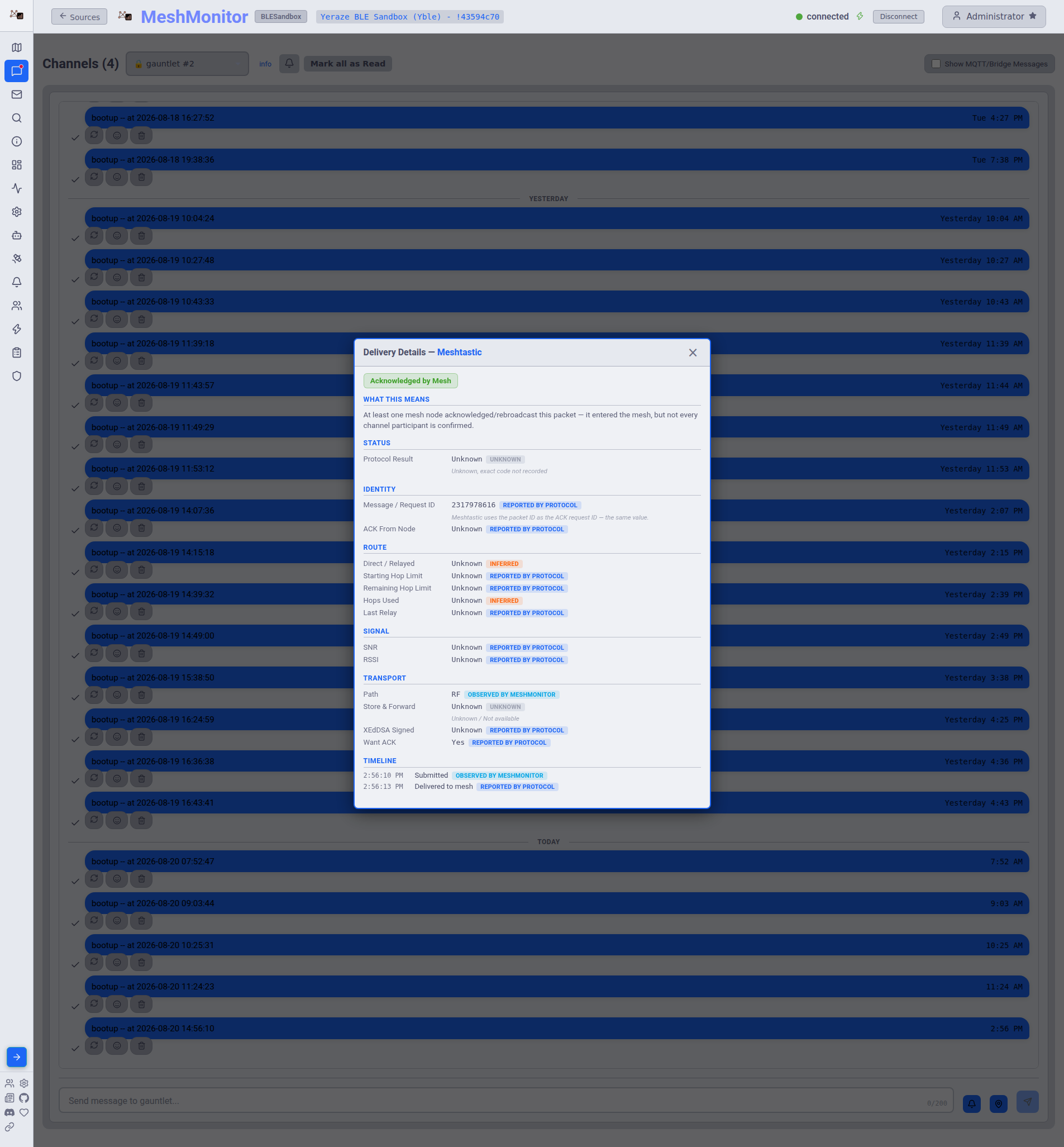The image size is (1064, 1147).
Task: Click the Yeraze BLE Sandbox node label
Action: click(x=409, y=17)
